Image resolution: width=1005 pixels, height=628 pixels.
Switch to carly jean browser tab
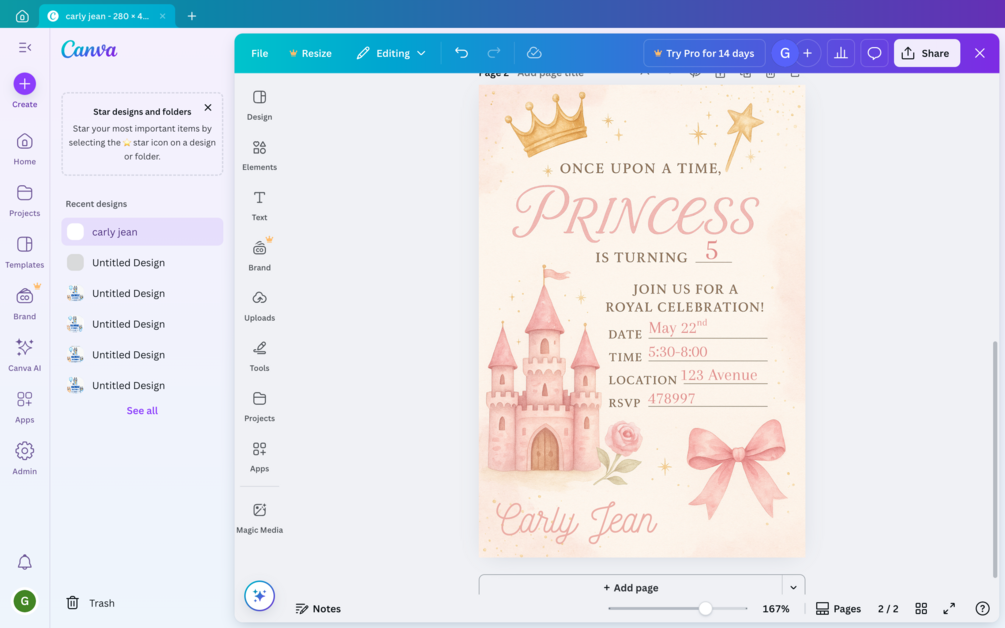point(106,16)
